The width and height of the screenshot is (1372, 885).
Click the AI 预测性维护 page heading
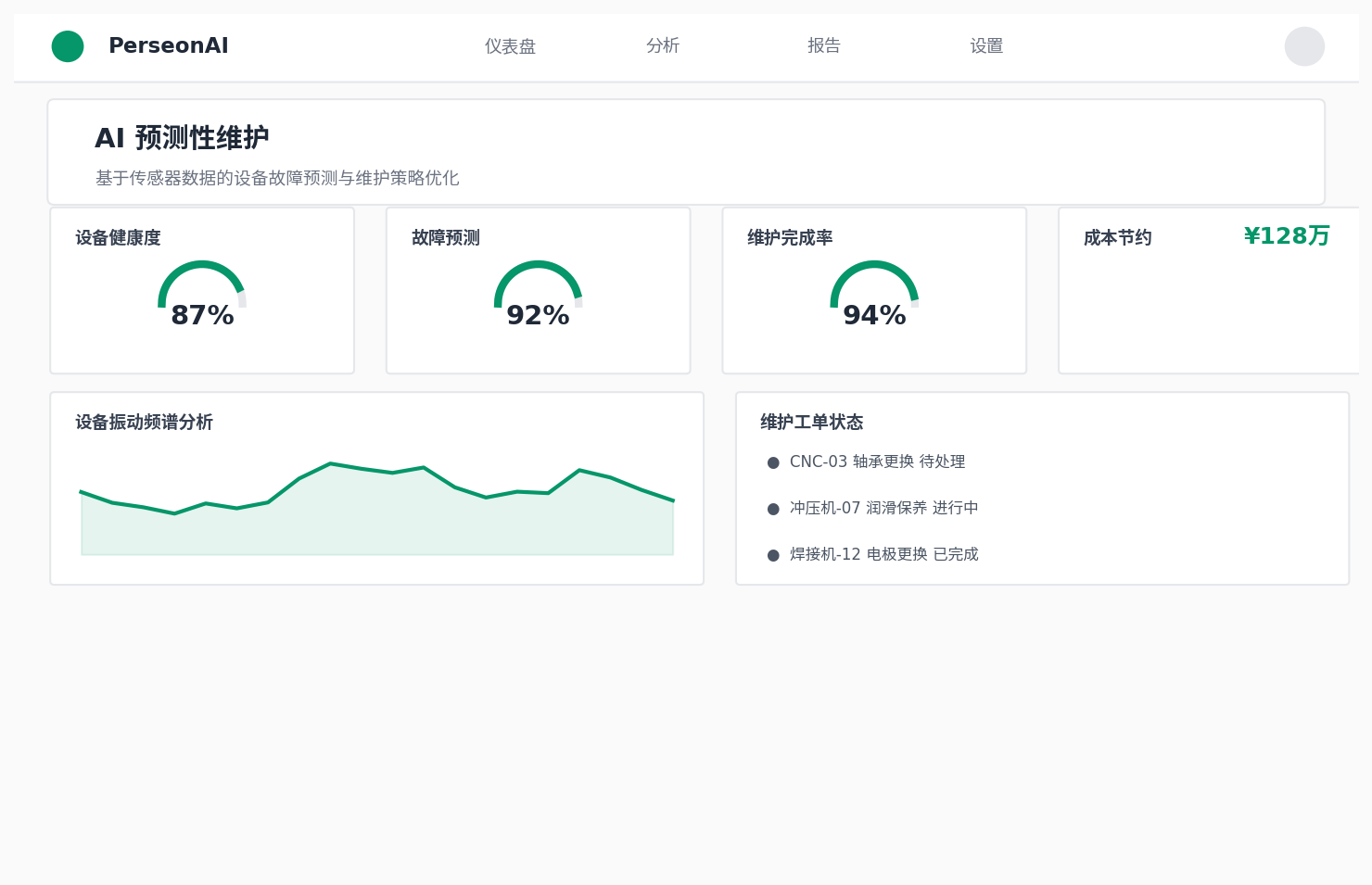(x=182, y=138)
